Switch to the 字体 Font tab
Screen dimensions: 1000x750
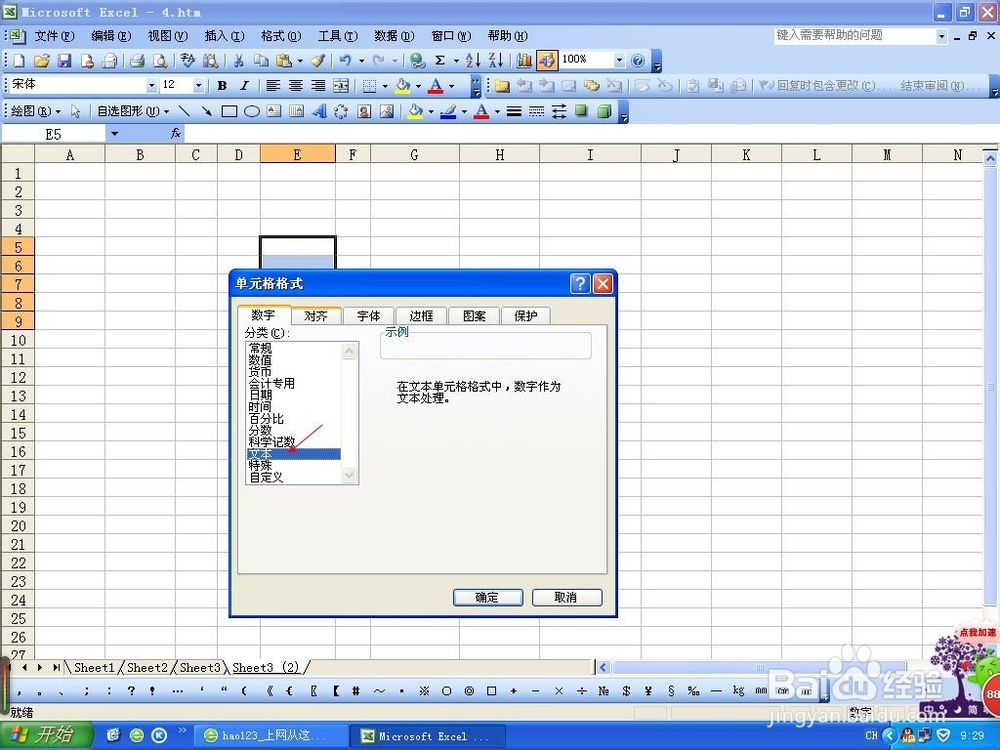coord(368,316)
